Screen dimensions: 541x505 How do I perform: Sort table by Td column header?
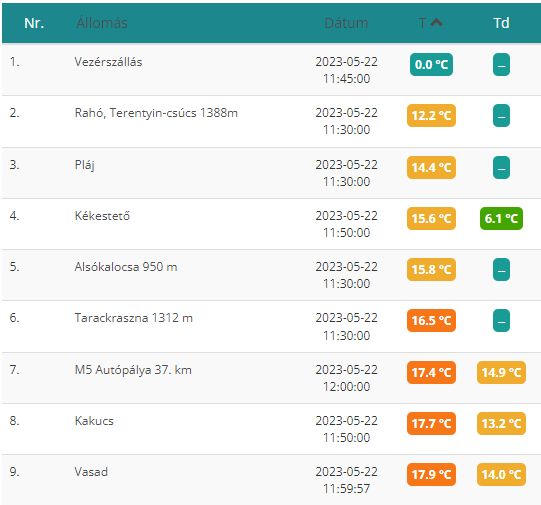click(x=501, y=23)
